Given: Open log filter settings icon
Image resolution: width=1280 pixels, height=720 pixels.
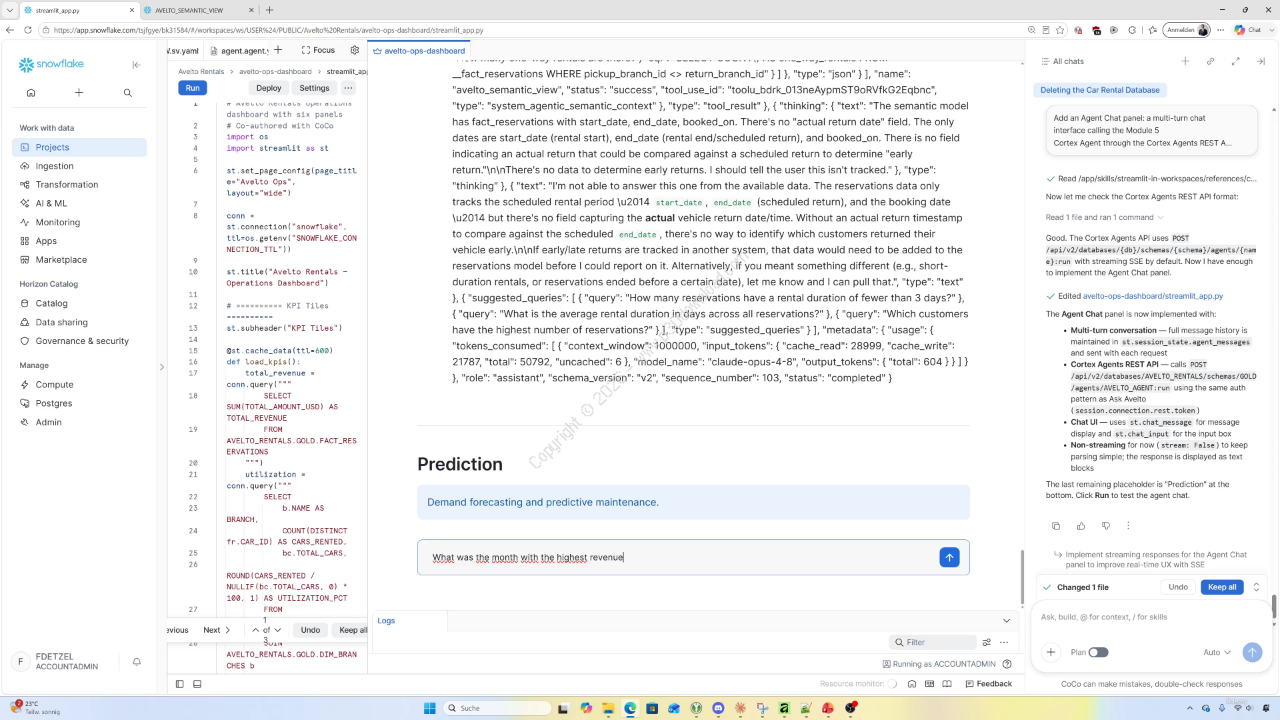Looking at the screenshot, I should click(987, 642).
